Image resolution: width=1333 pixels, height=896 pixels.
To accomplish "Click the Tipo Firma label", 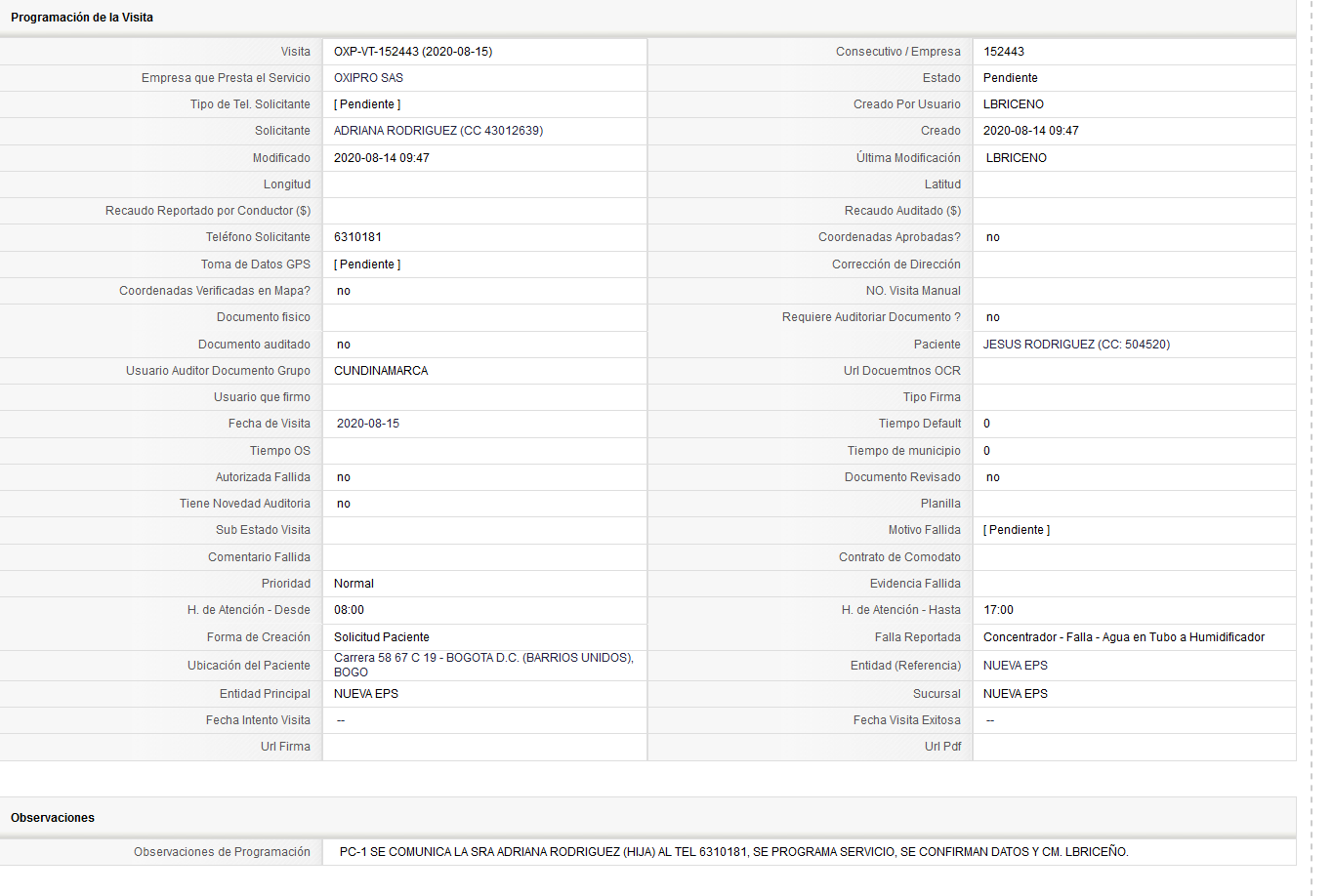I will coord(932,397).
